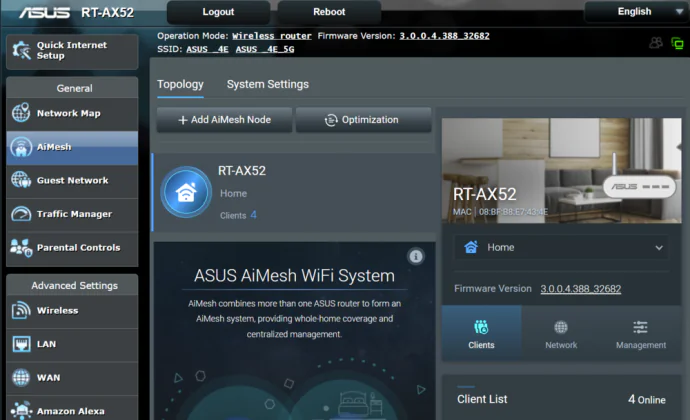Open the ASUS_4E_5G SSID link
The height and width of the screenshot is (420, 690).
pyautogui.click(x=265, y=49)
